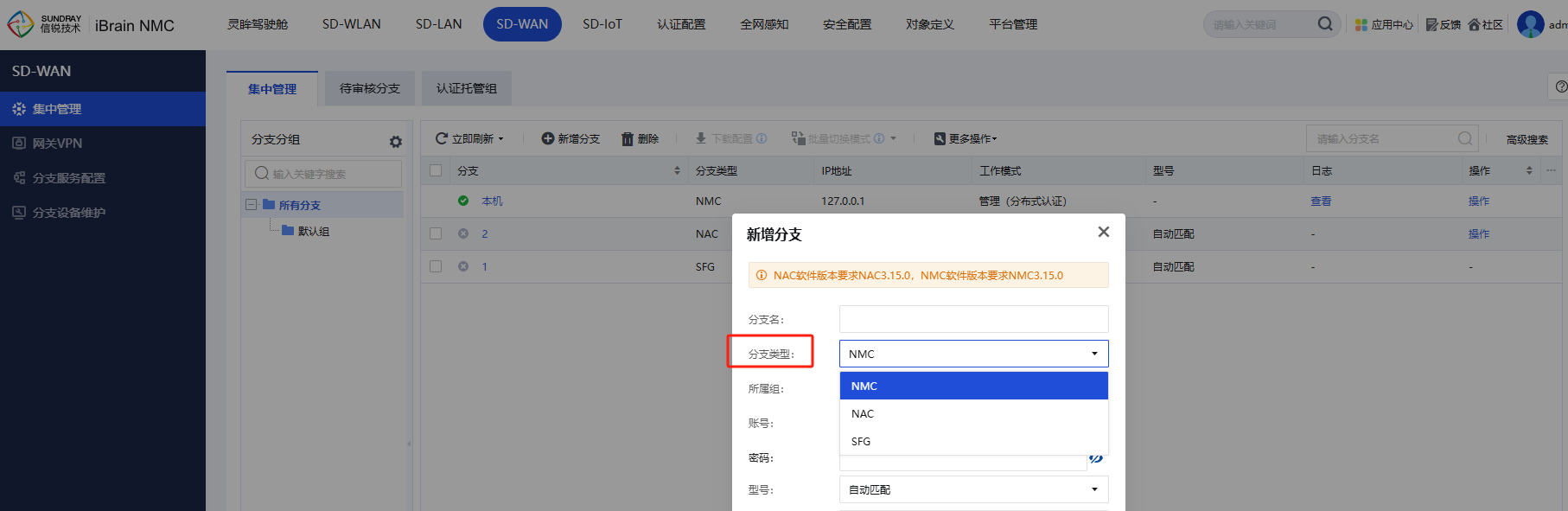Viewport: 1568px width, 511px height.
Task: Click the sort arrows on the 操作 column
Action: pyautogui.click(x=1529, y=171)
